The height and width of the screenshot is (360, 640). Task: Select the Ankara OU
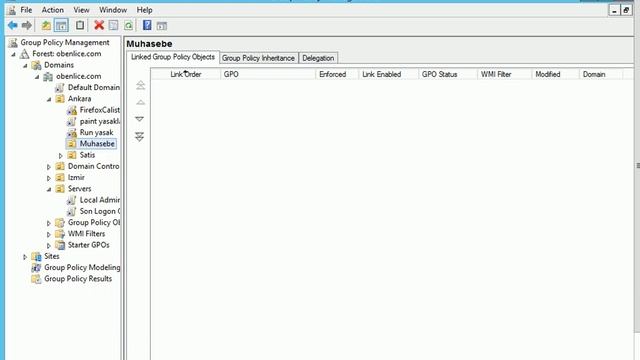[x=79, y=99]
